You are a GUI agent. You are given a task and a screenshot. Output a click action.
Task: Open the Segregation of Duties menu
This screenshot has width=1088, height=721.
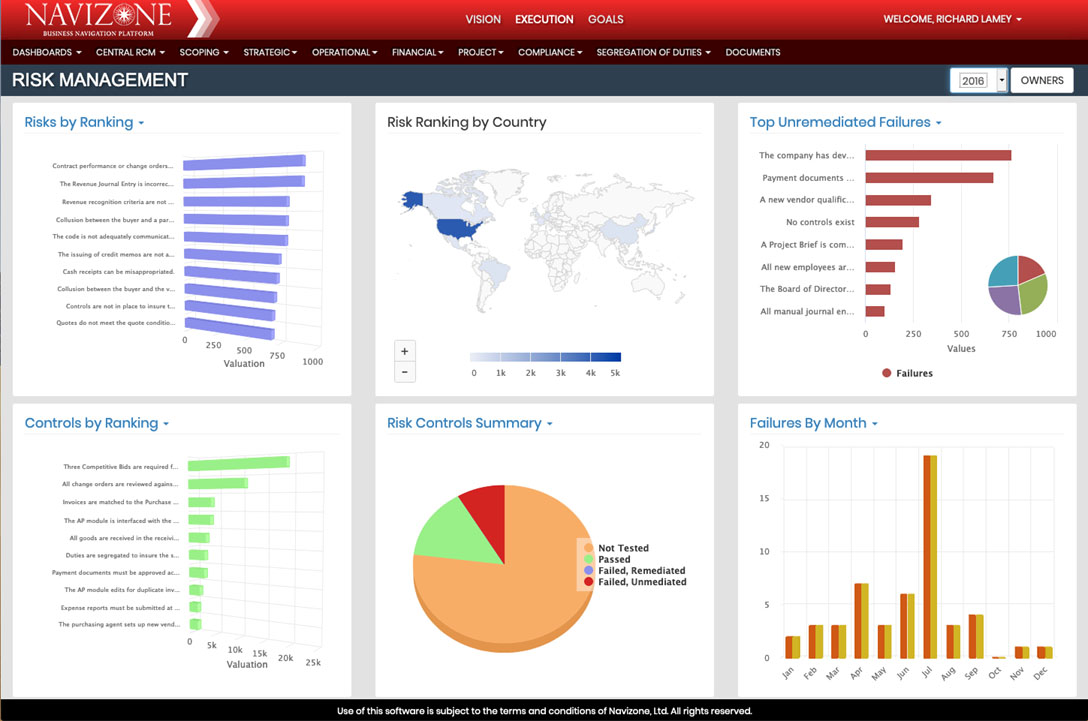pos(653,52)
